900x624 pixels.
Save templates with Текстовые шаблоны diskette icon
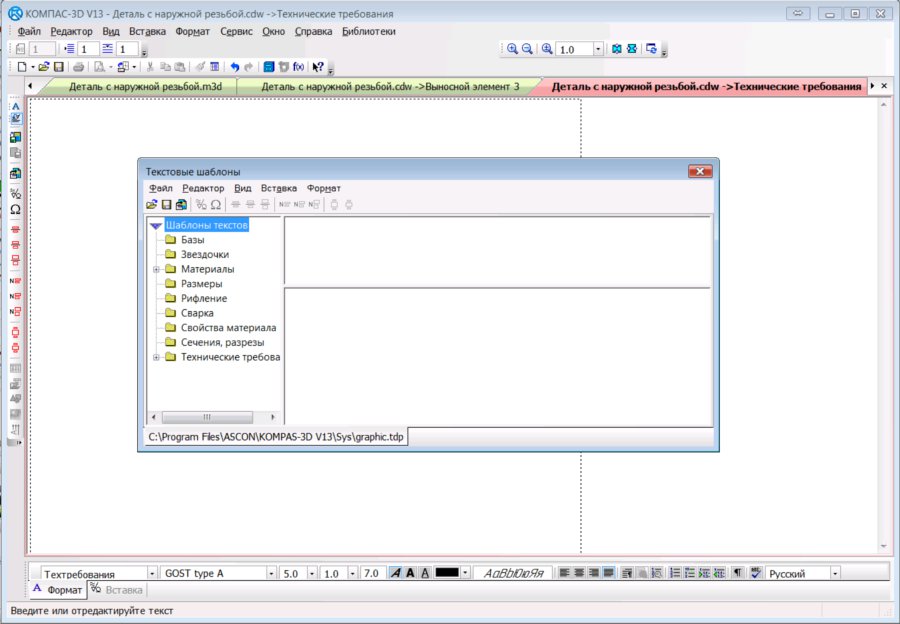166,204
